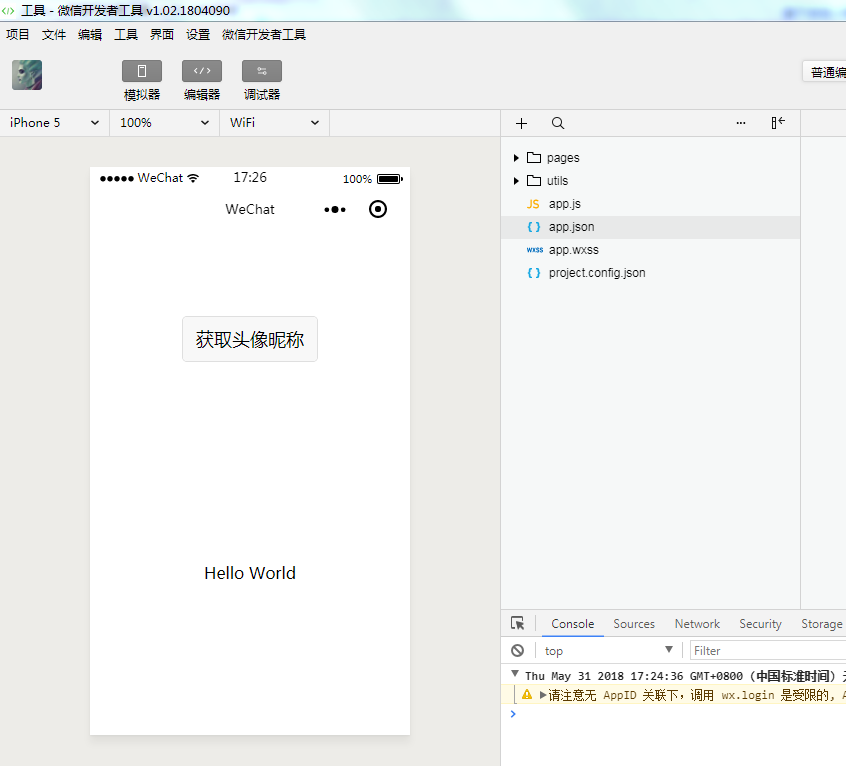
Task: Open the iPhone 5 device dropdown
Action: coord(54,122)
